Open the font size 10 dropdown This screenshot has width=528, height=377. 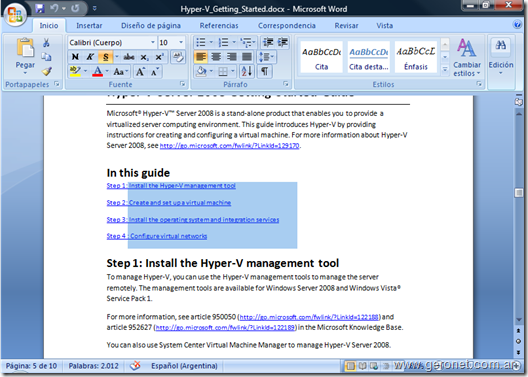click(x=181, y=42)
